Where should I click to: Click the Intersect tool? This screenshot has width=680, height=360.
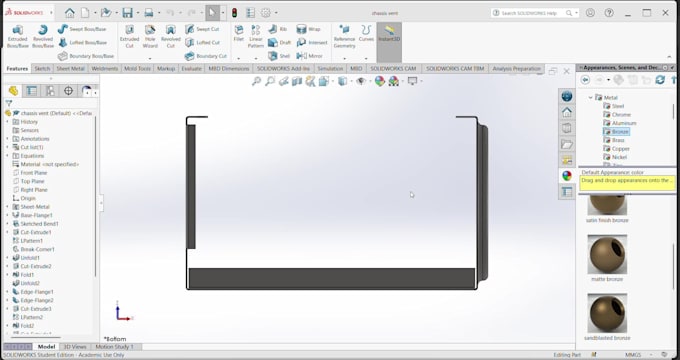pos(312,43)
